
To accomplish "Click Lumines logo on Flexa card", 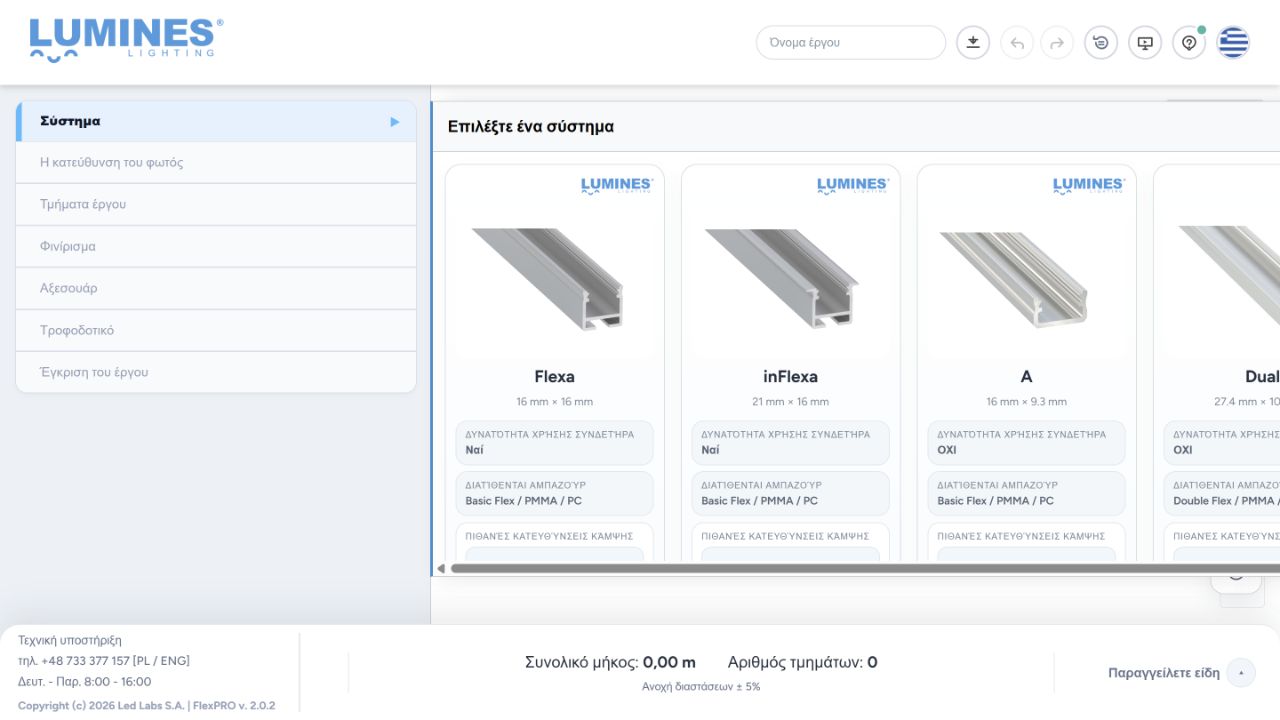I will click(x=617, y=185).
